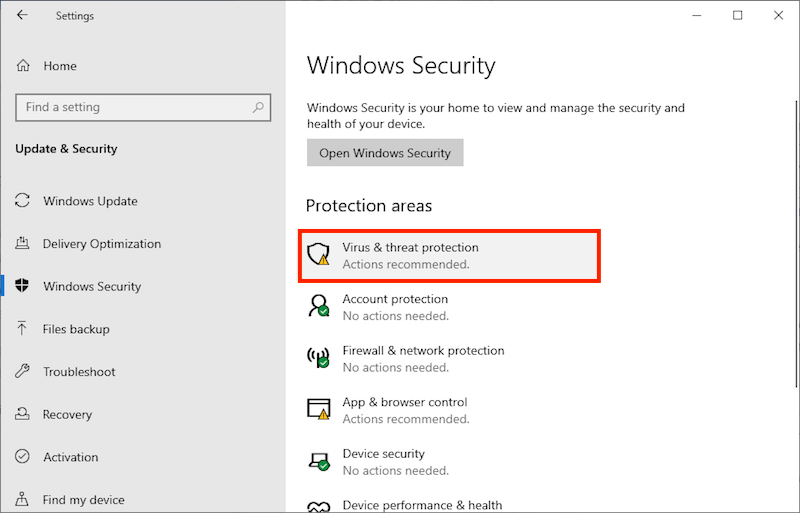The height and width of the screenshot is (513, 800).
Task: Open the Activation settings page
Action: [x=70, y=457]
